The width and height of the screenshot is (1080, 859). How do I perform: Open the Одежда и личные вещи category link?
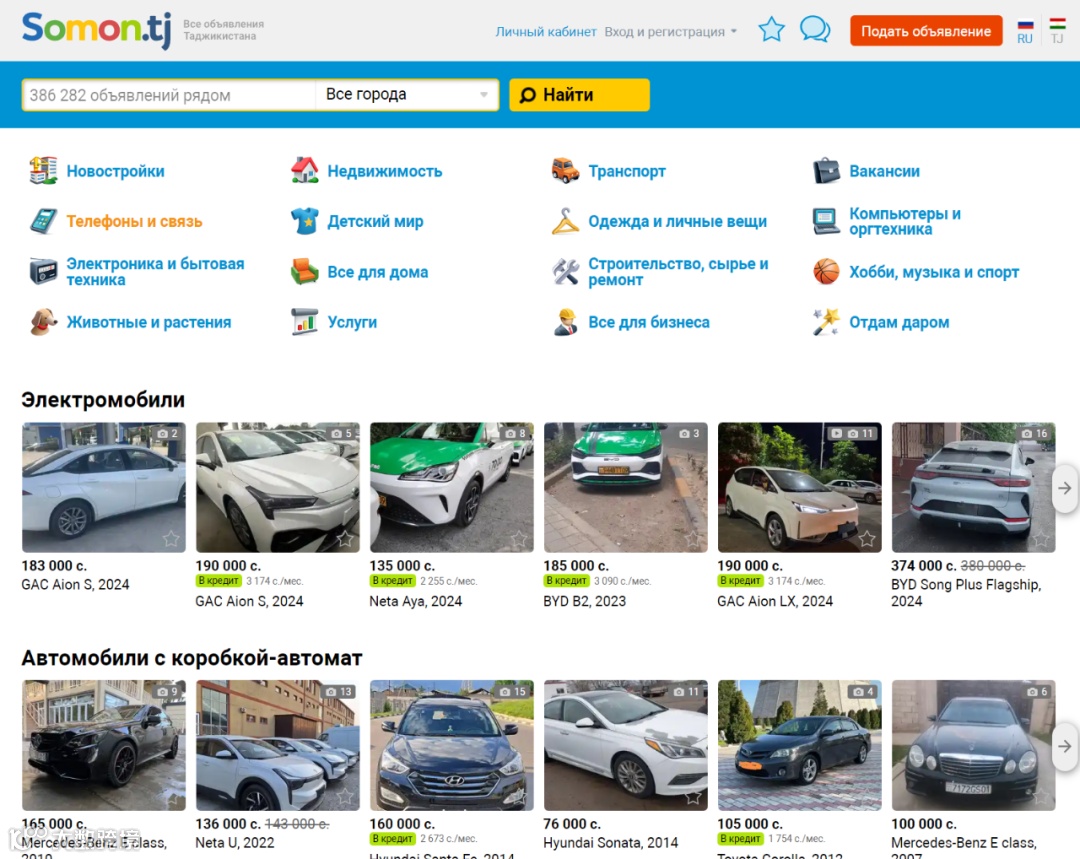point(678,221)
